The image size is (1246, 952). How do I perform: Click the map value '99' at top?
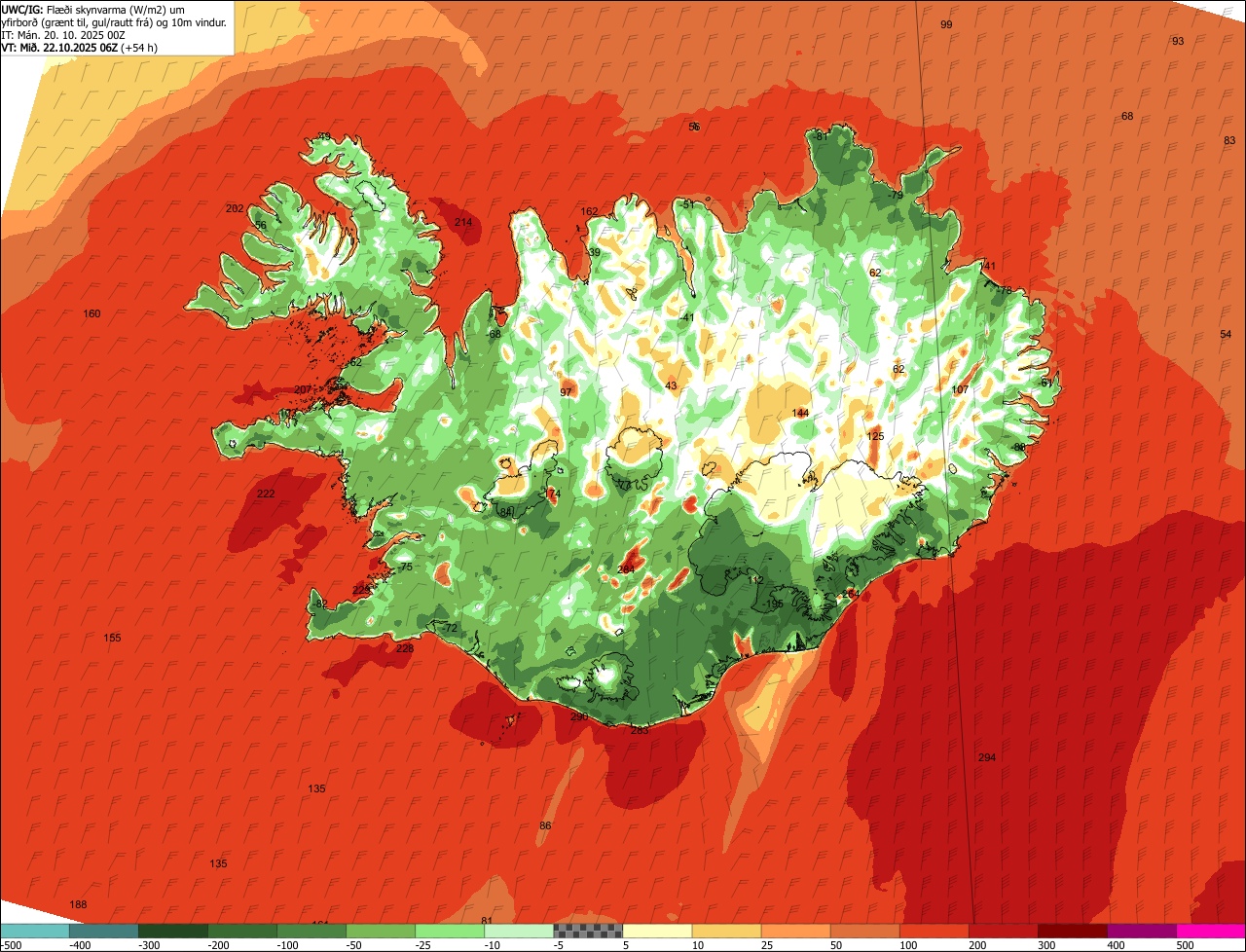coord(946,24)
